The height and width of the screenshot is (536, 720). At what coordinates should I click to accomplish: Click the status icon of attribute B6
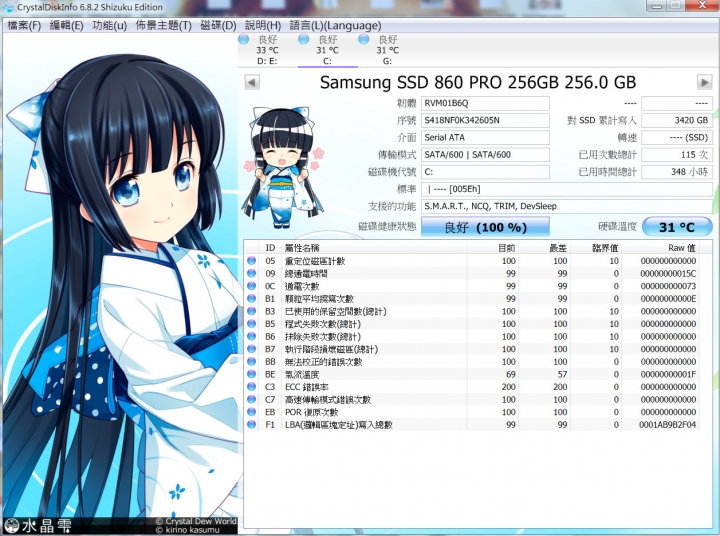251,337
